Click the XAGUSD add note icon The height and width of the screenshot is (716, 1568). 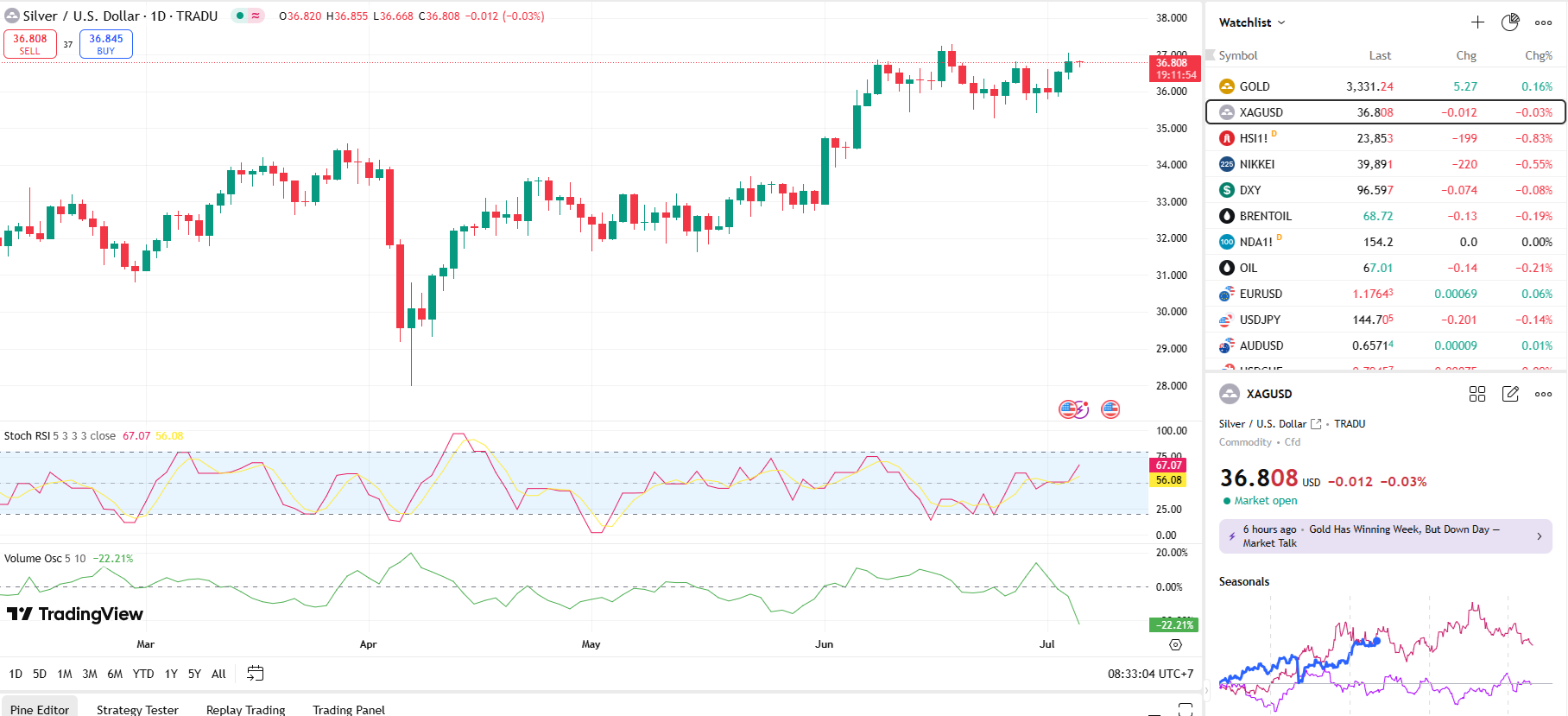(x=1510, y=394)
